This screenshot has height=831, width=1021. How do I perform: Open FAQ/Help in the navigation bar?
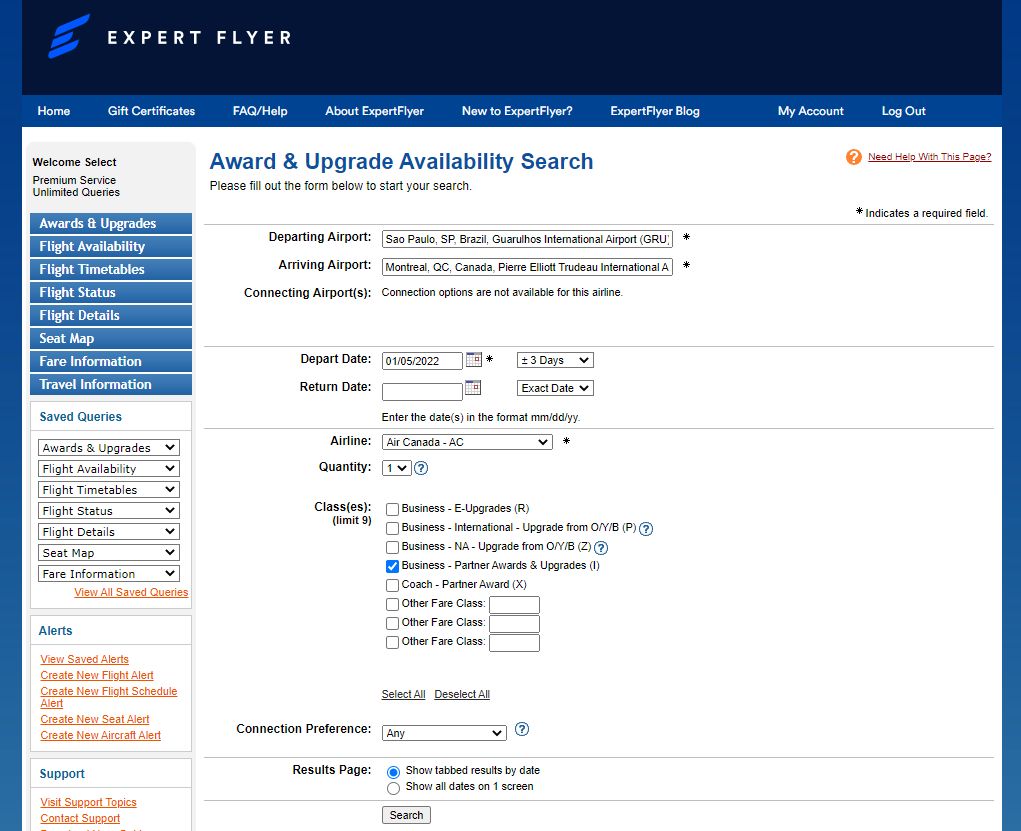coord(260,111)
